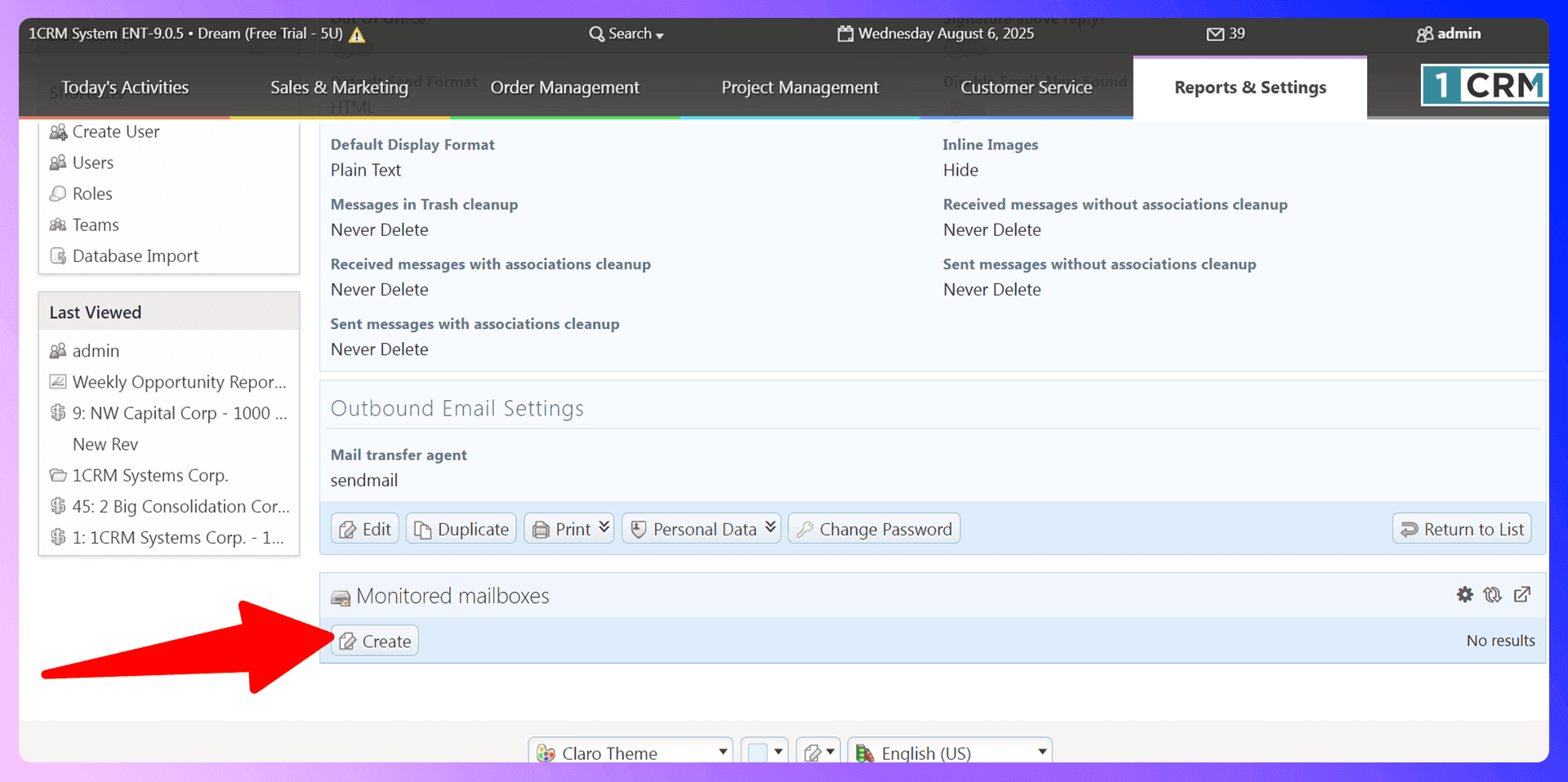
Task: Open Users list in sidebar
Action: pos(92,162)
